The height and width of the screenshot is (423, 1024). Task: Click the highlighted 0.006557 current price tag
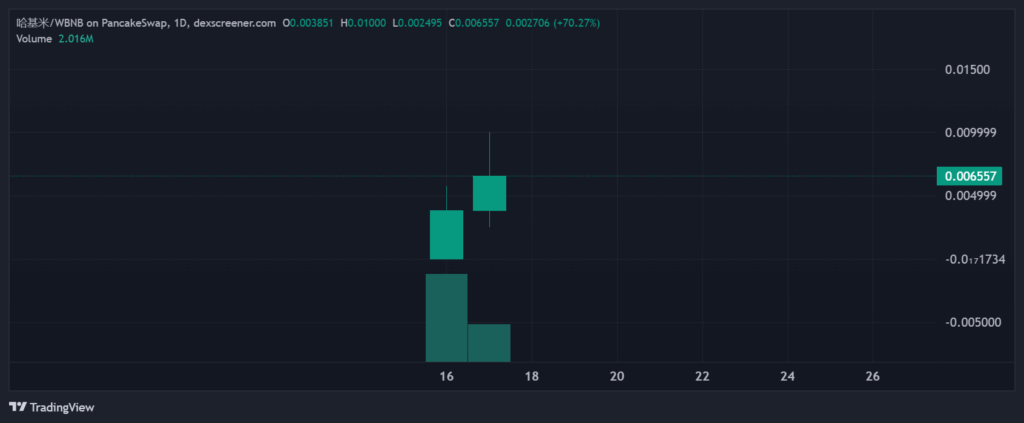tap(968, 176)
